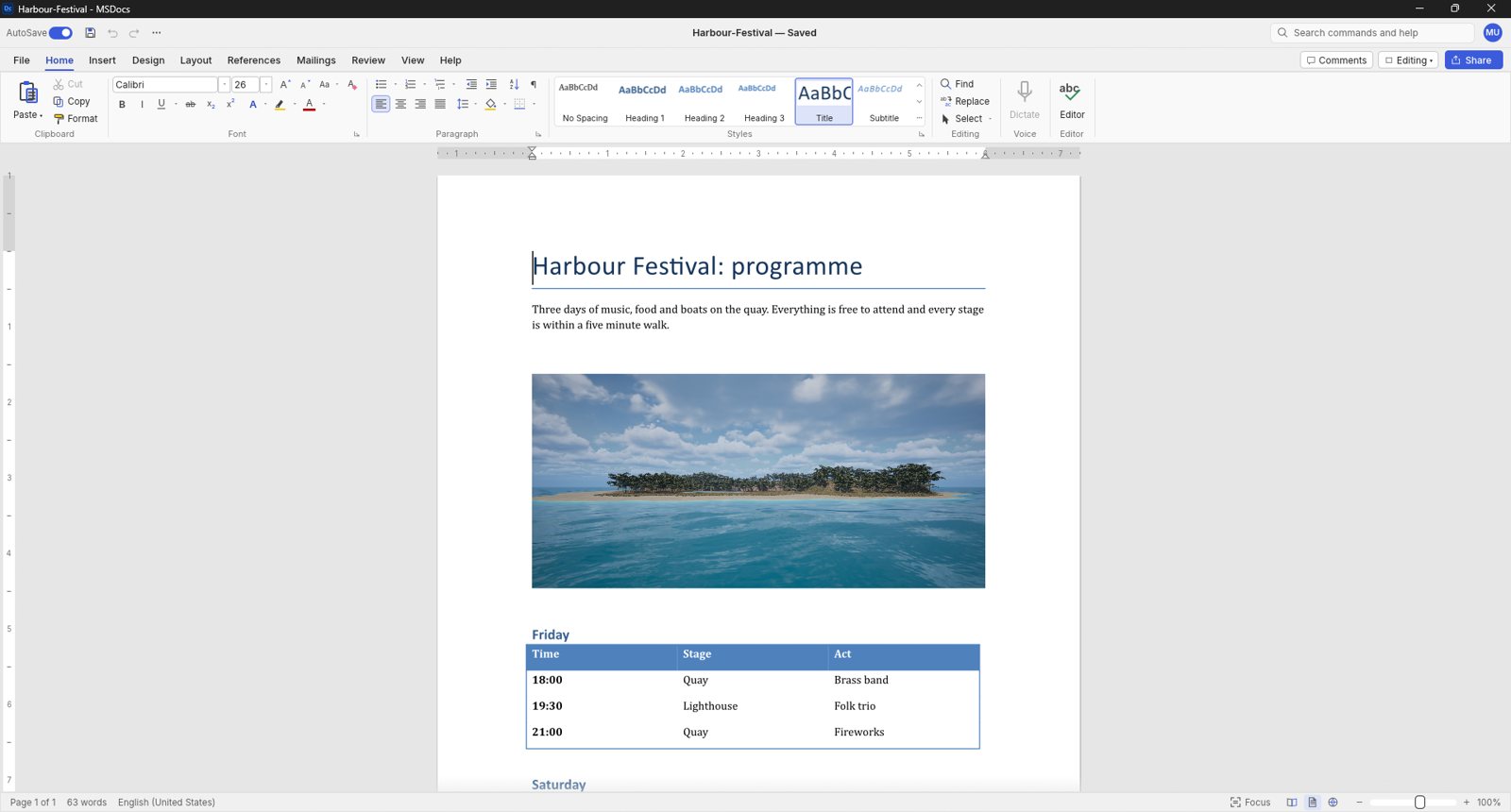Go to the Review tab
Image resolution: width=1511 pixels, height=812 pixels.
pos(368,60)
